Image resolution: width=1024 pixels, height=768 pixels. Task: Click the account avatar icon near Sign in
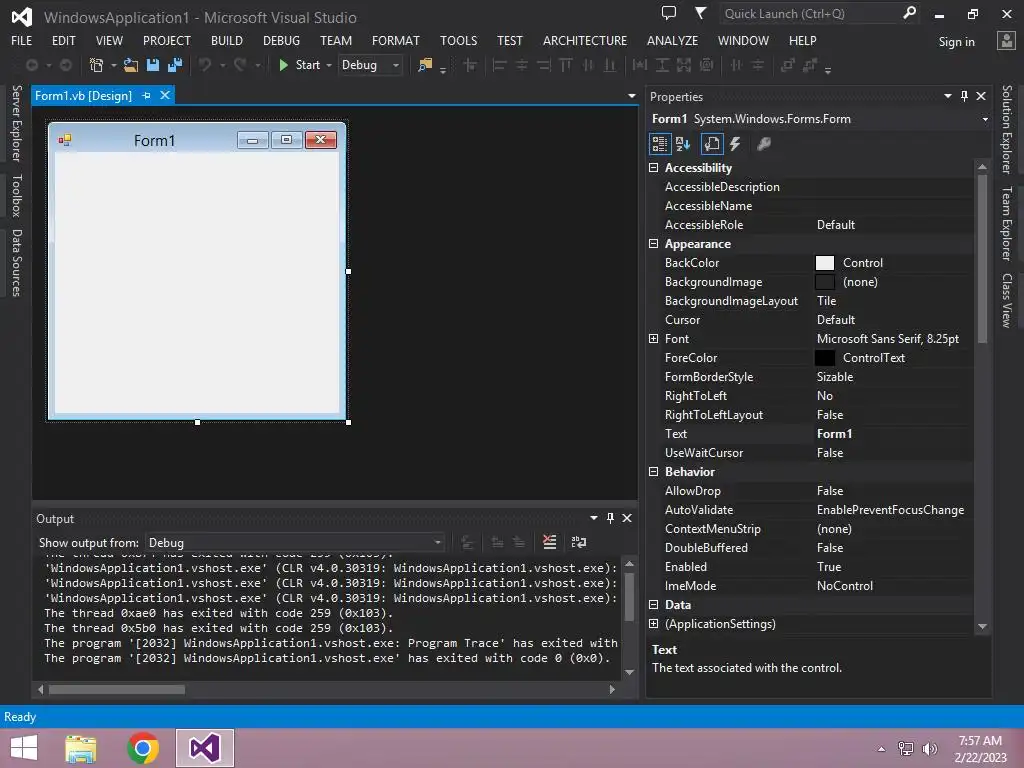(1006, 41)
